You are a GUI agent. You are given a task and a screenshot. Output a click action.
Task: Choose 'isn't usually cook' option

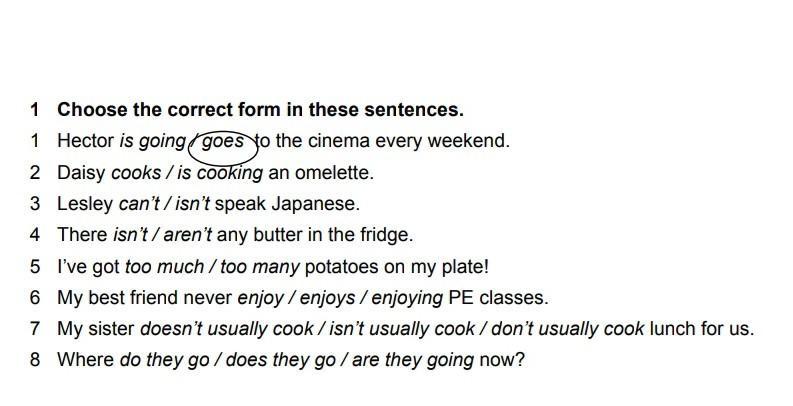(402, 329)
